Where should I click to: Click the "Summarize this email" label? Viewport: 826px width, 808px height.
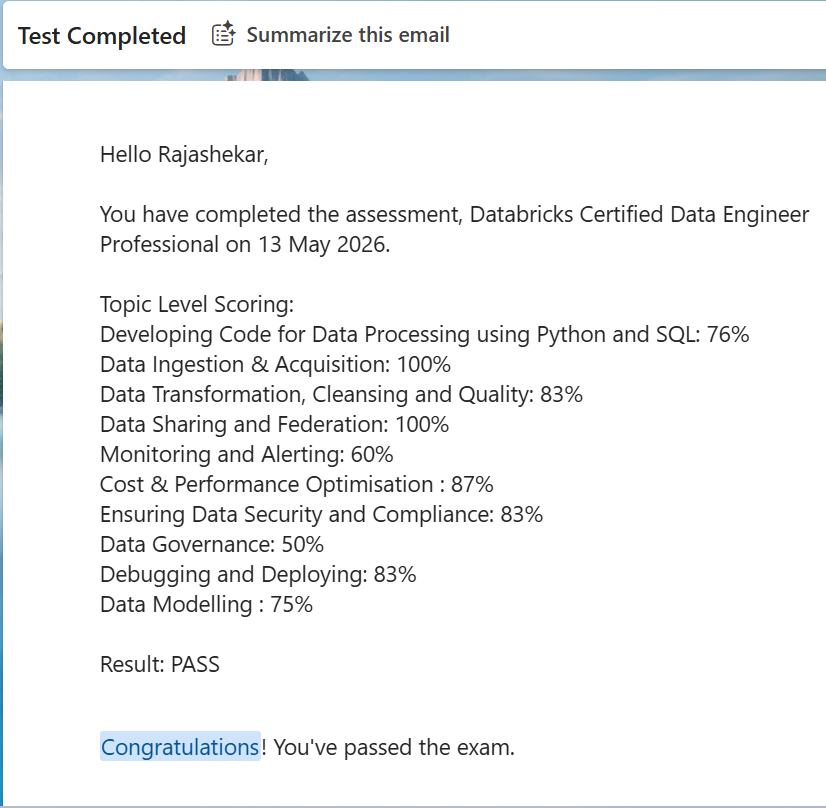click(348, 35)
